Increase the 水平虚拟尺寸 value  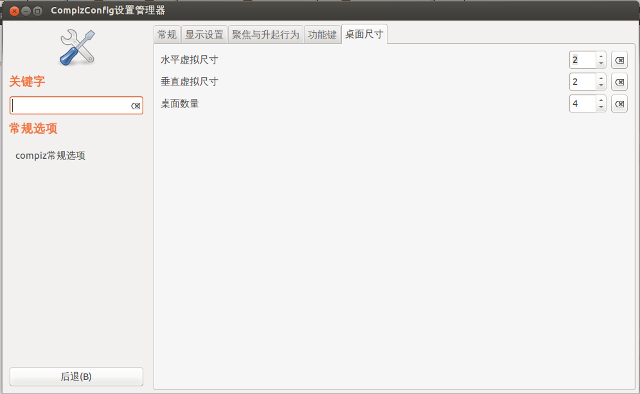(x=601, y=57)
